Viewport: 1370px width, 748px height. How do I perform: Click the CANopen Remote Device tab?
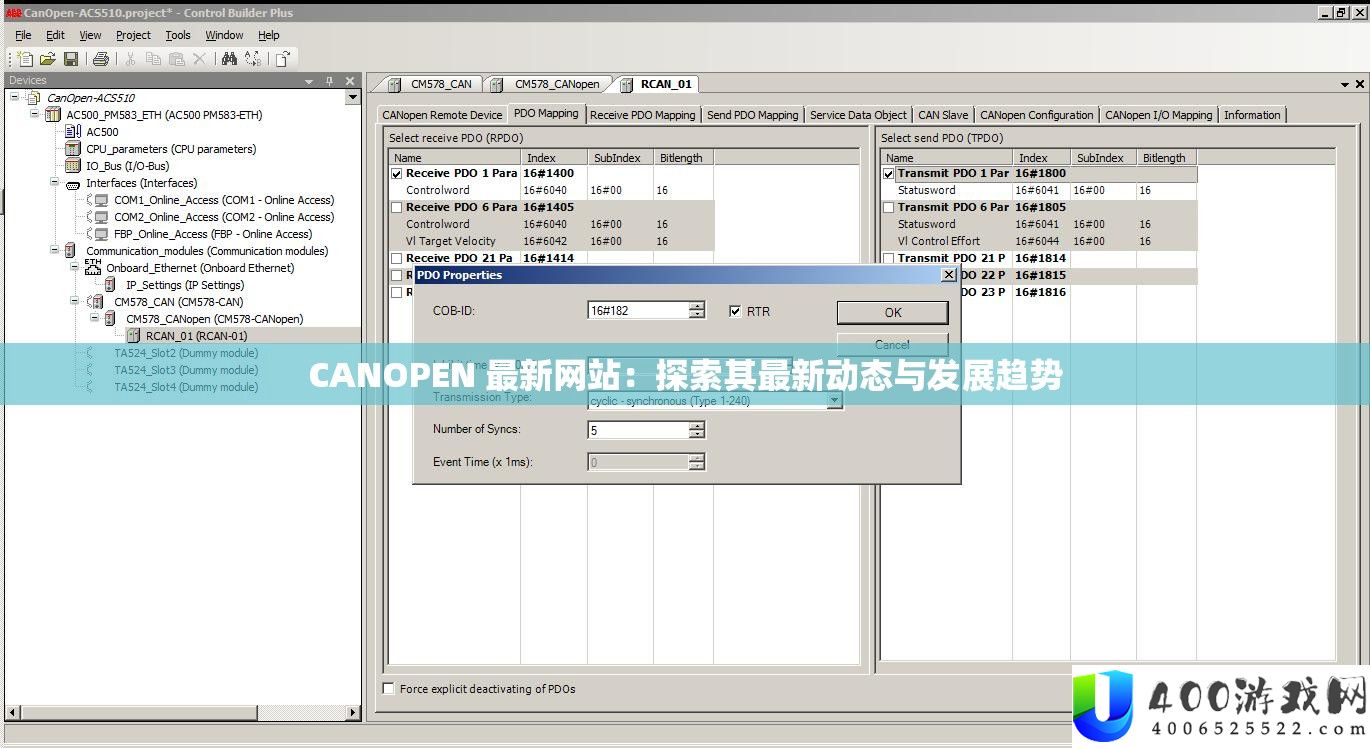point(442,115)
